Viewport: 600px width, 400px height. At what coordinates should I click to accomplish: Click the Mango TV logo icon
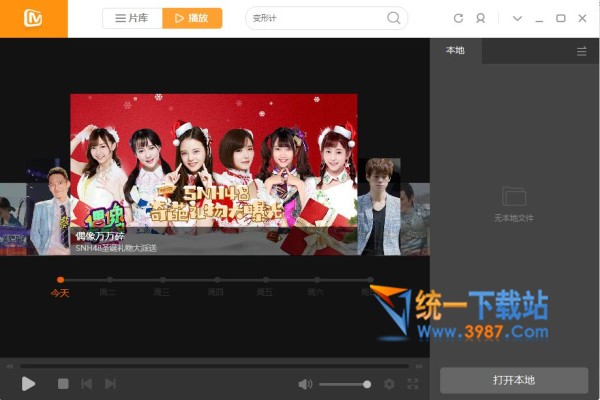[x=33, y=18]
